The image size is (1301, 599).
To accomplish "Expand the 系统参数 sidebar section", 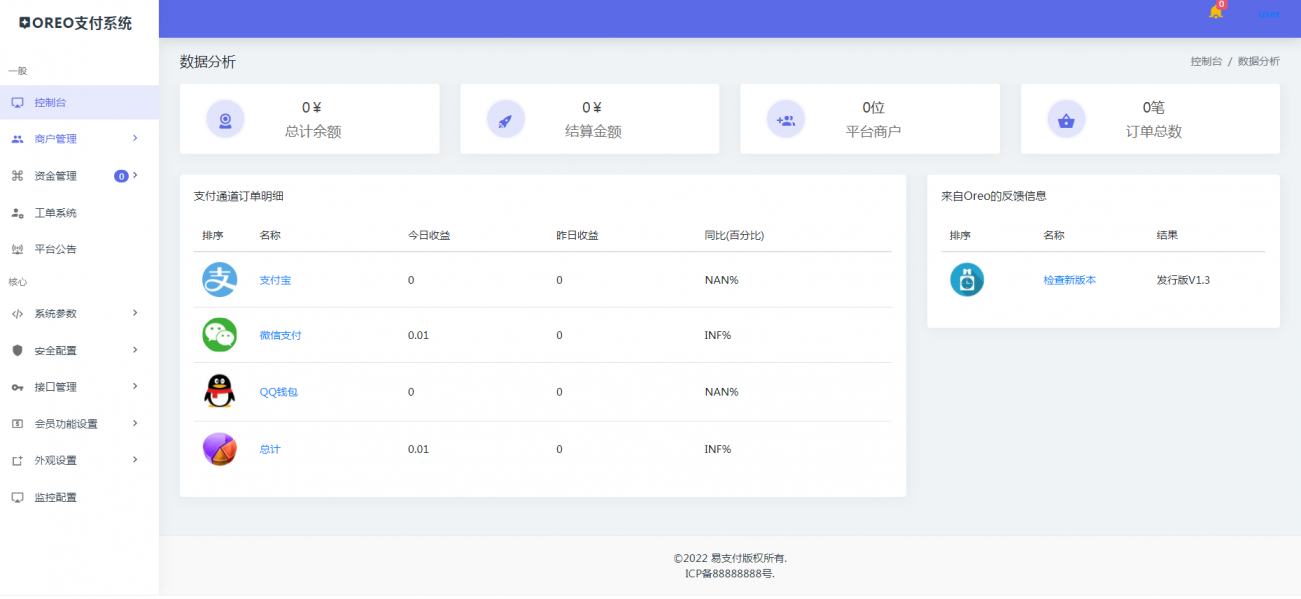I will (55, 313).
